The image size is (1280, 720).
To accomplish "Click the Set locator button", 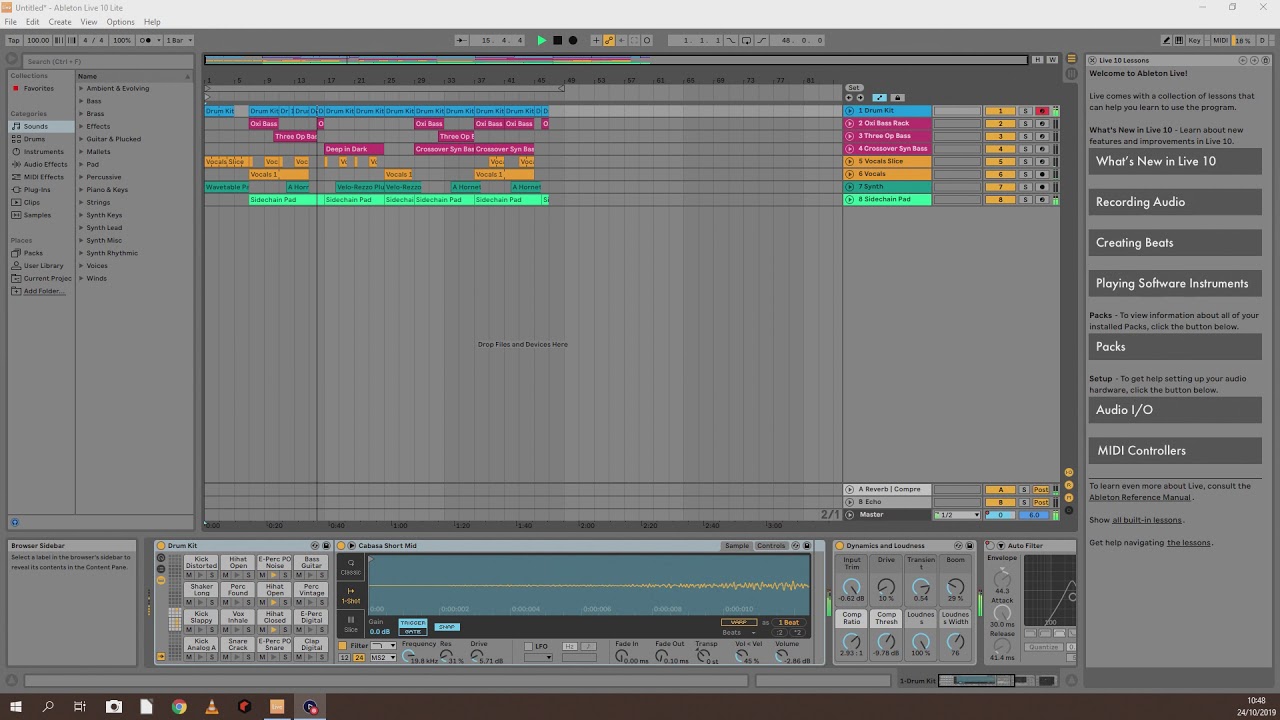I will pyautogui.click(x=853, y=88).
